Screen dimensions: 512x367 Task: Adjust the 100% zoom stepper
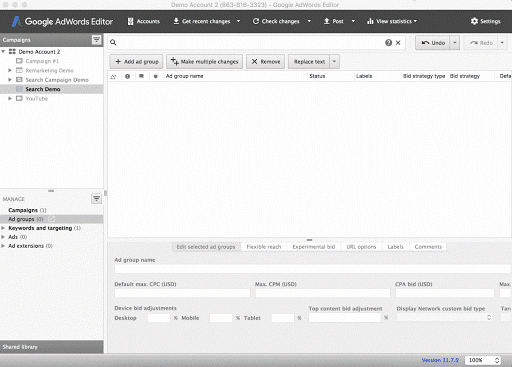(497, 360)
